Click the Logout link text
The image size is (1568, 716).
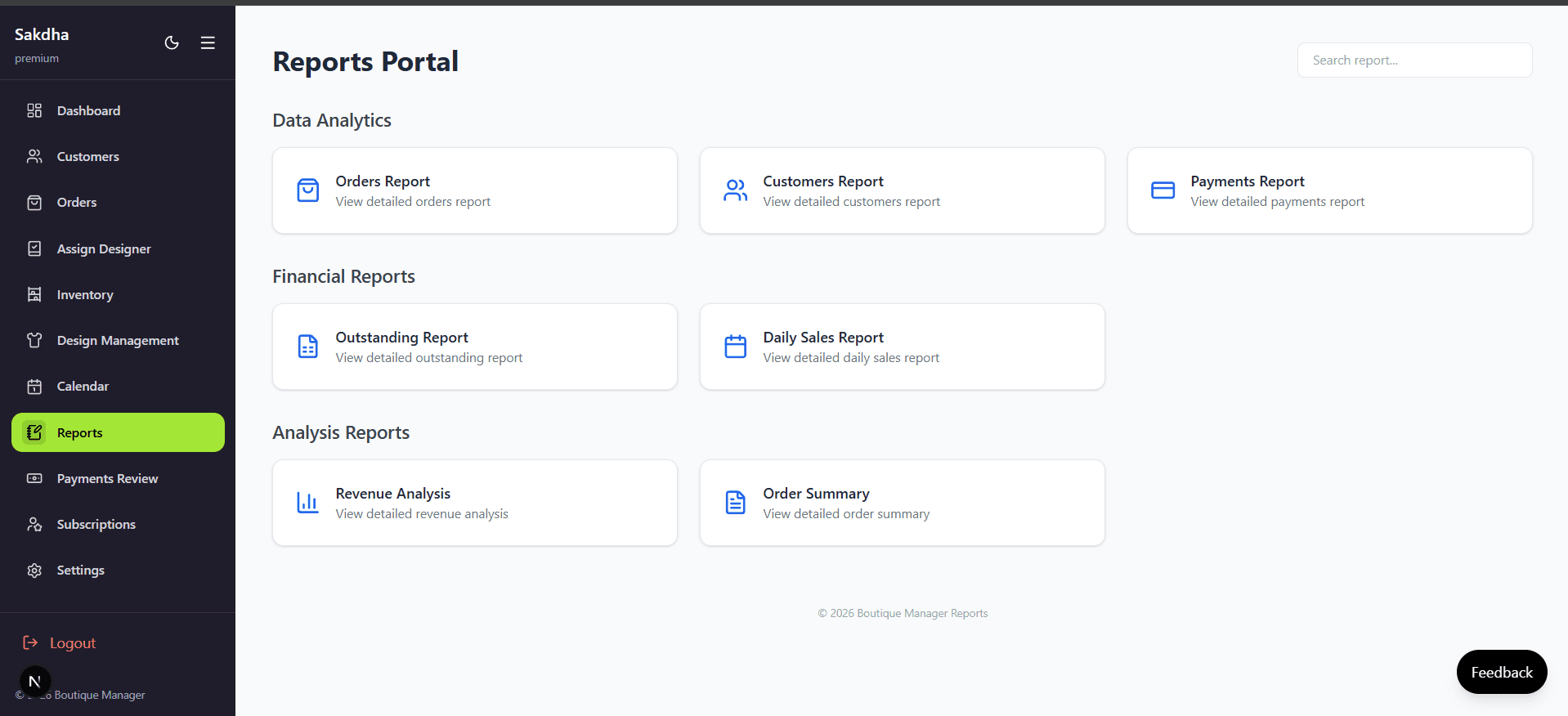pyautogui.click(x=73, y=643)
